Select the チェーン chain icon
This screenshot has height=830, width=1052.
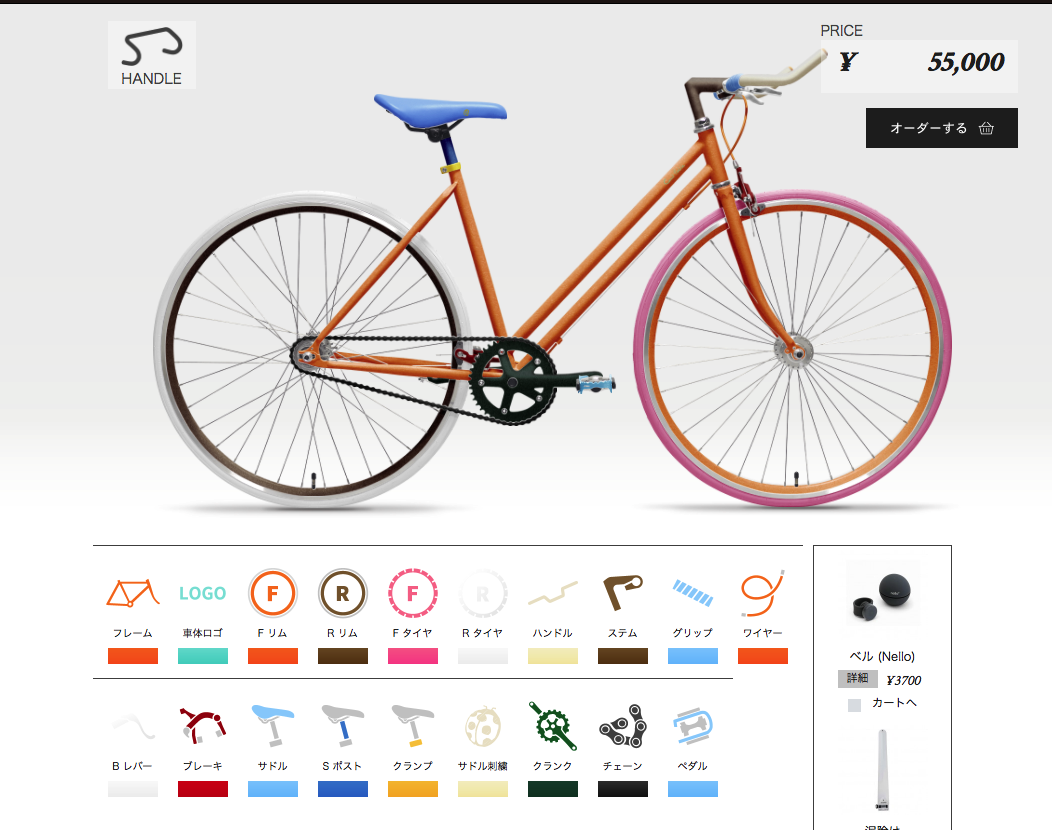(623, 726)
